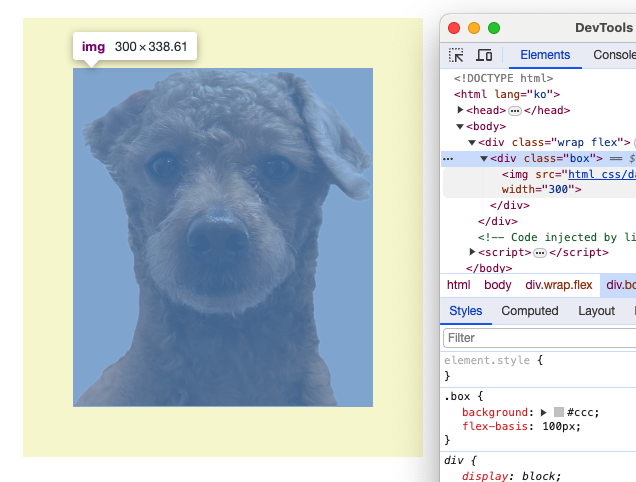Select the html lang="ko" line

pos(507,94)
